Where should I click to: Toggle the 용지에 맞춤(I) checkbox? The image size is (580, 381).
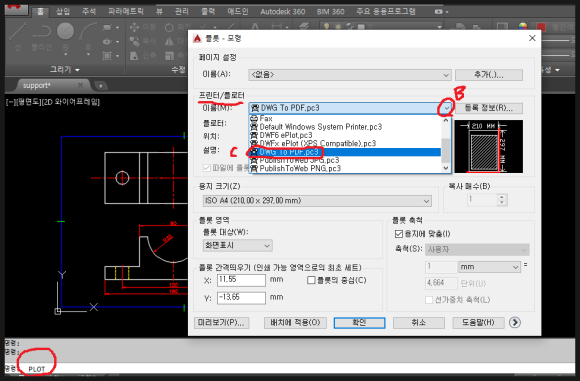coord(399,234)
